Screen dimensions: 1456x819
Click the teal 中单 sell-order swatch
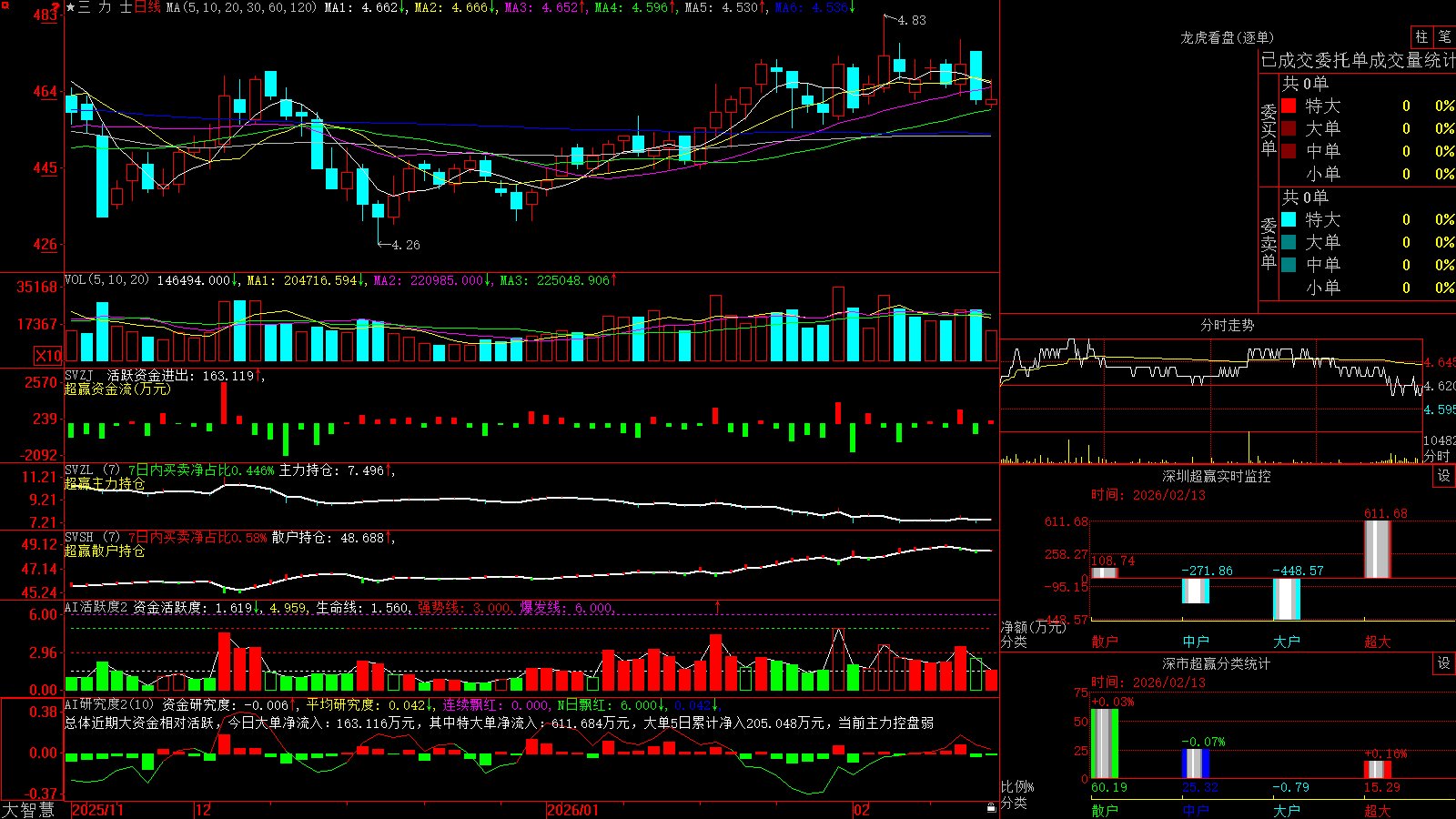pyautogui.click(x=1289, y=265)
